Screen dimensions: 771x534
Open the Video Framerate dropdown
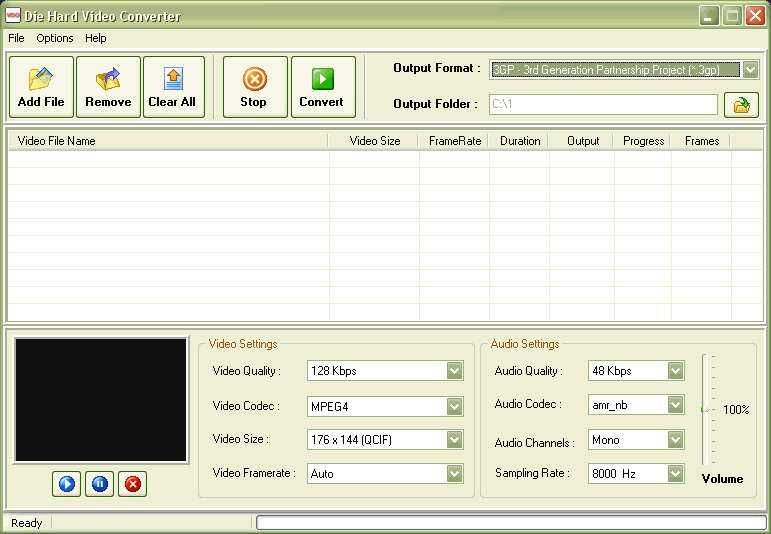[x=454, y=474]
